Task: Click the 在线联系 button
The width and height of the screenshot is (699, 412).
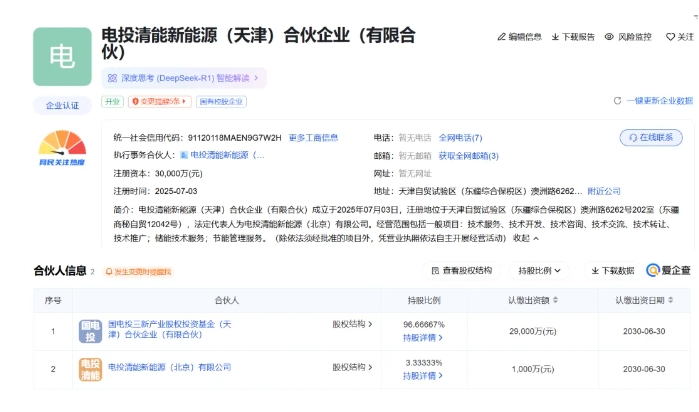Action: pyautogui.click(x=652, y=137)
